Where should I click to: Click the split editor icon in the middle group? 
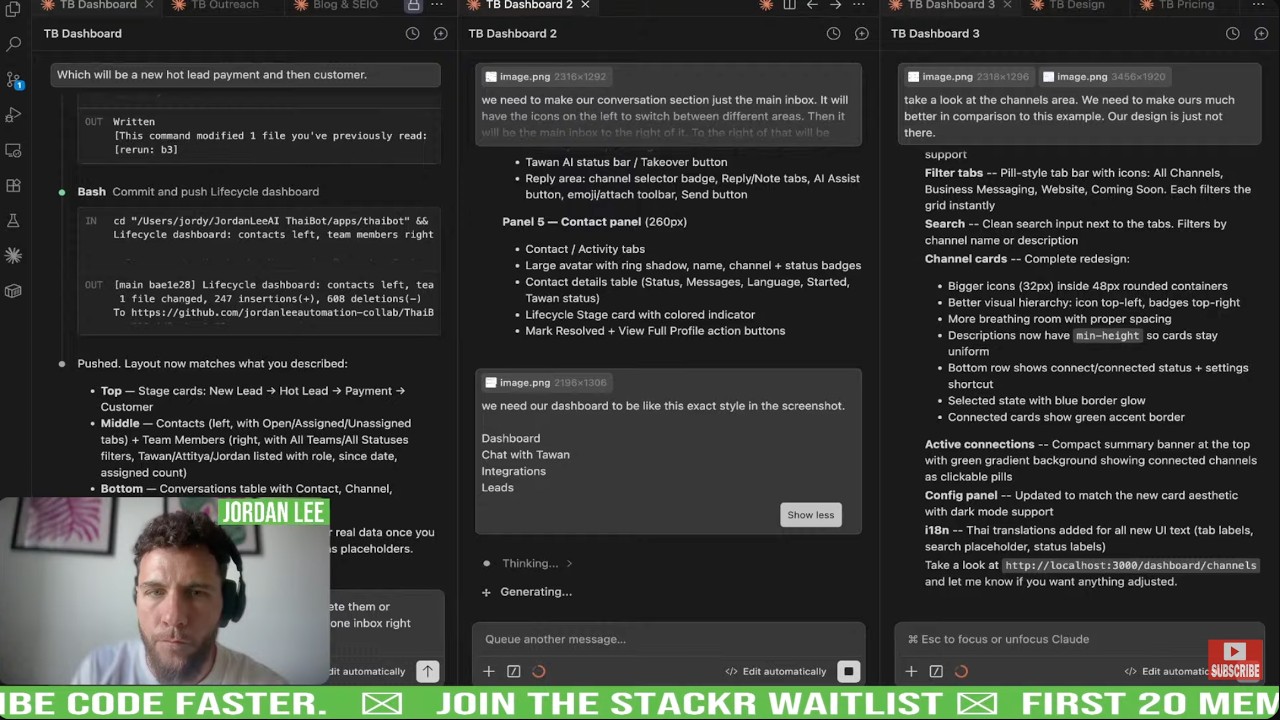click(x=789, y=5)
